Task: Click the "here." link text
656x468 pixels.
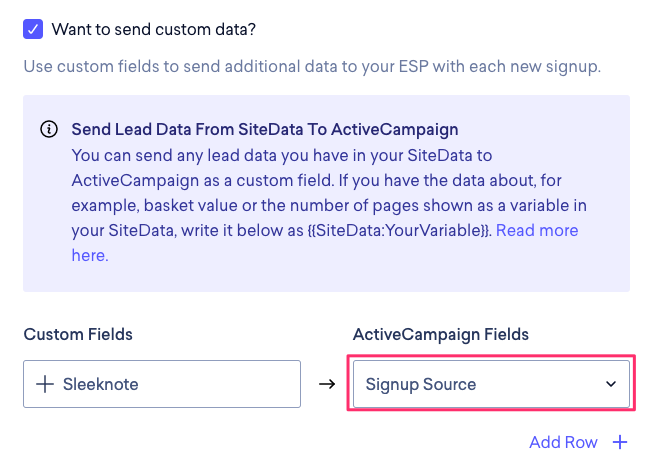Action: pyautogui.click(x=90, y=255)
